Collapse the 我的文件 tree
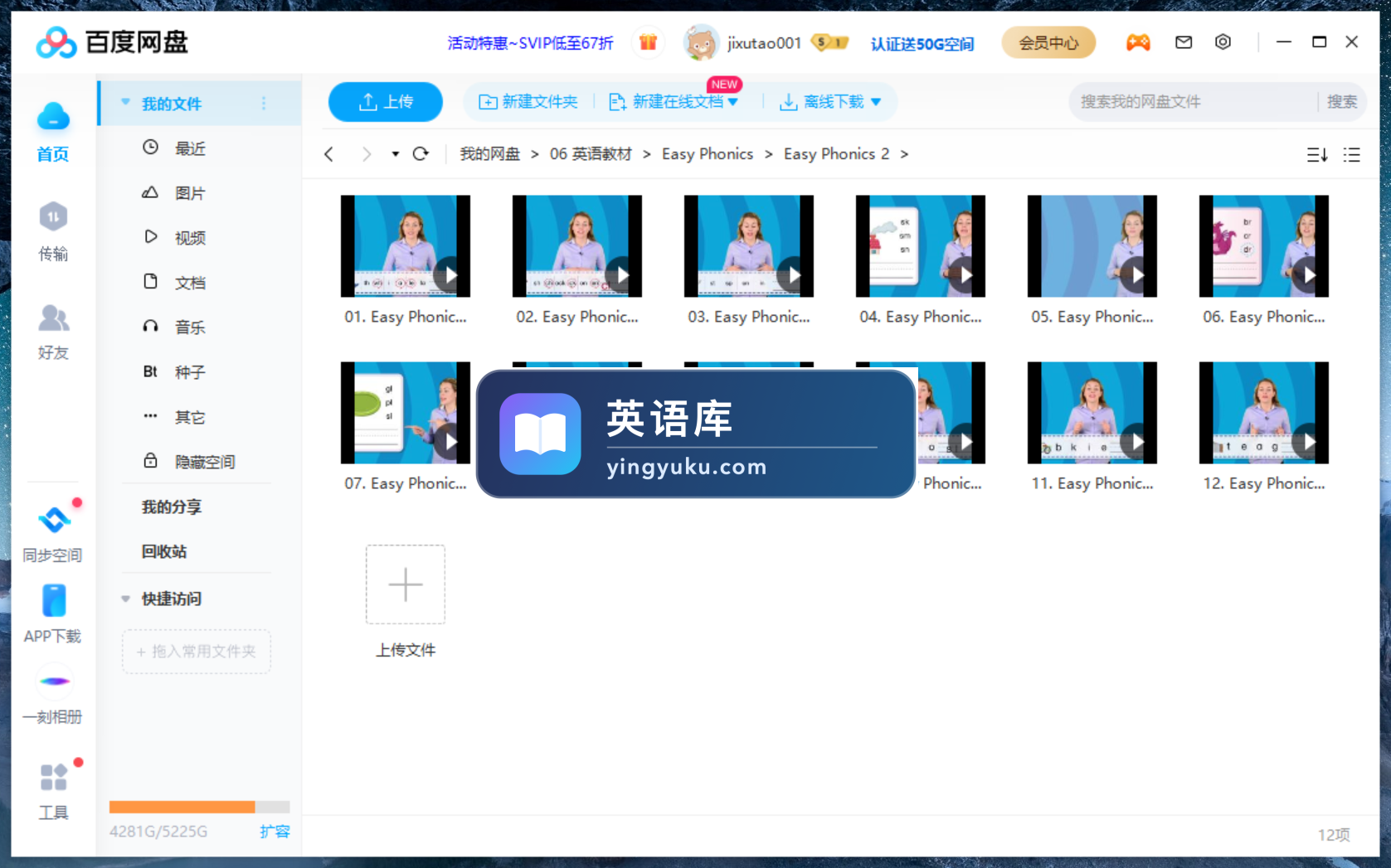1391x868 pixels. click(125, 103)
